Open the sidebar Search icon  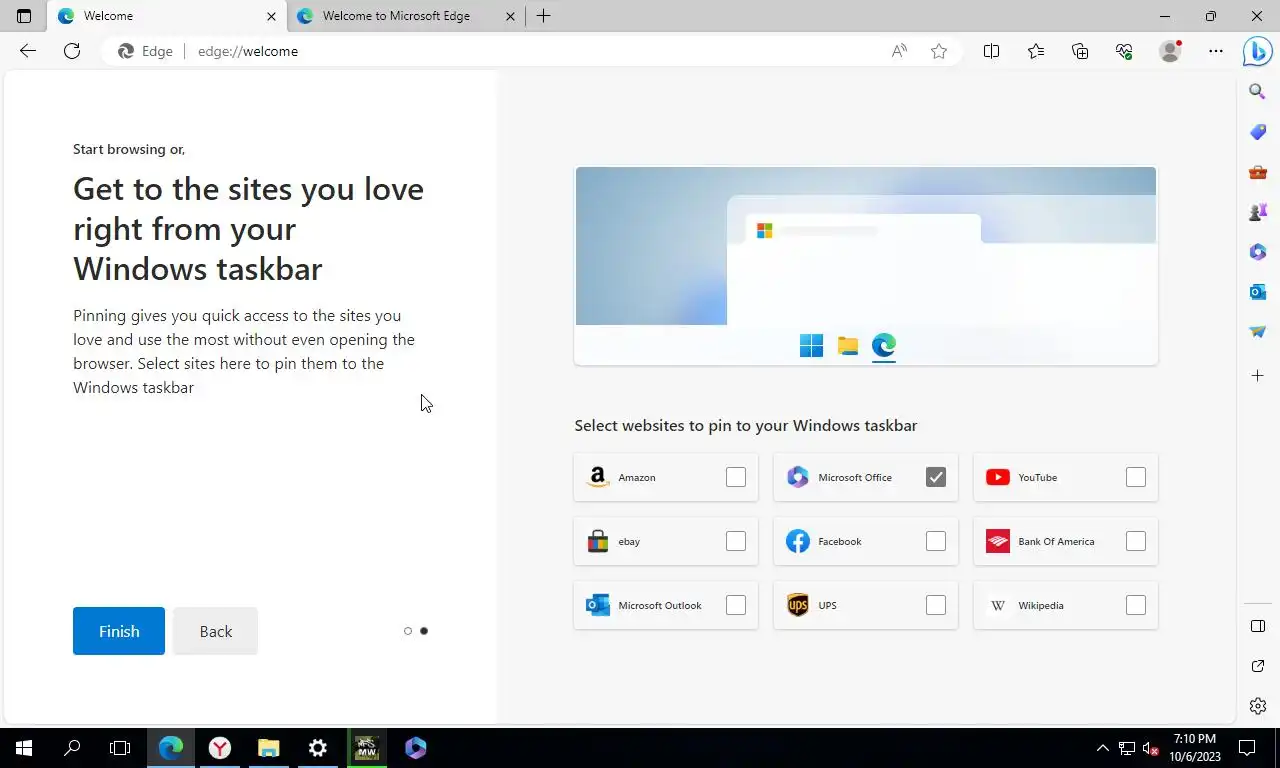pos(1258,91)
